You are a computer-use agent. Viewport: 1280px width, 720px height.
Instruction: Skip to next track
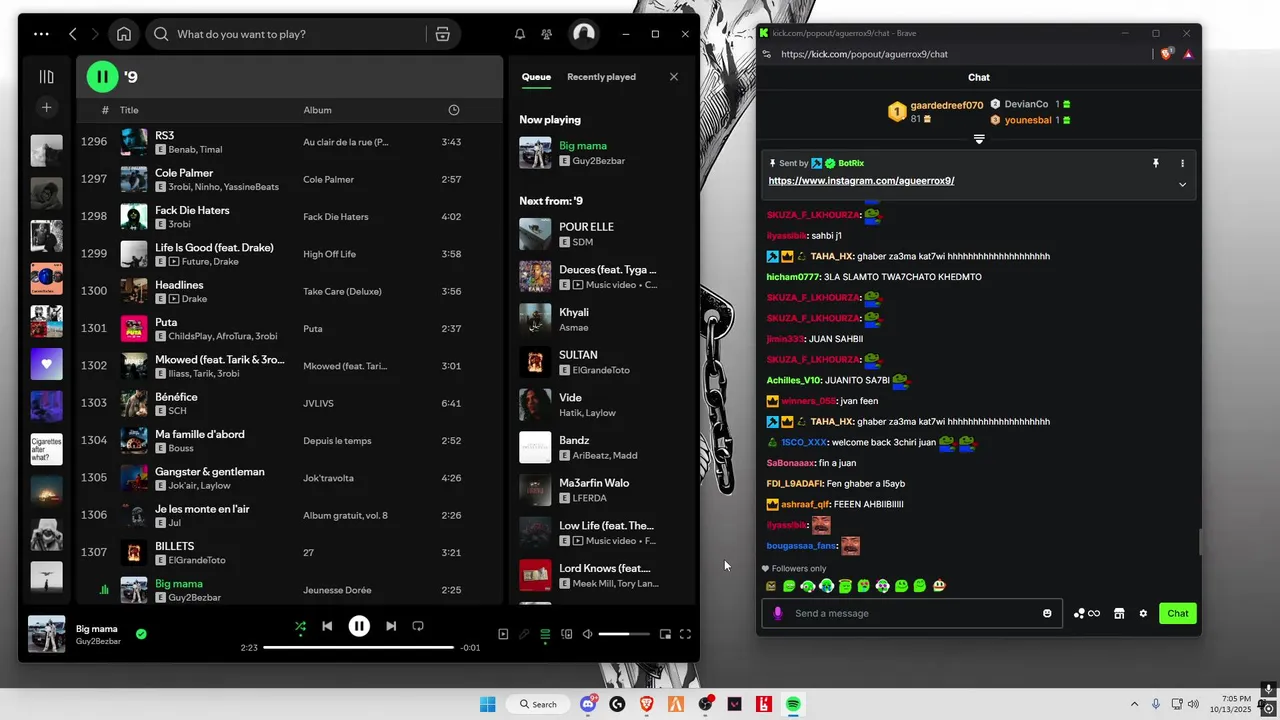click(x=391, y=626)
